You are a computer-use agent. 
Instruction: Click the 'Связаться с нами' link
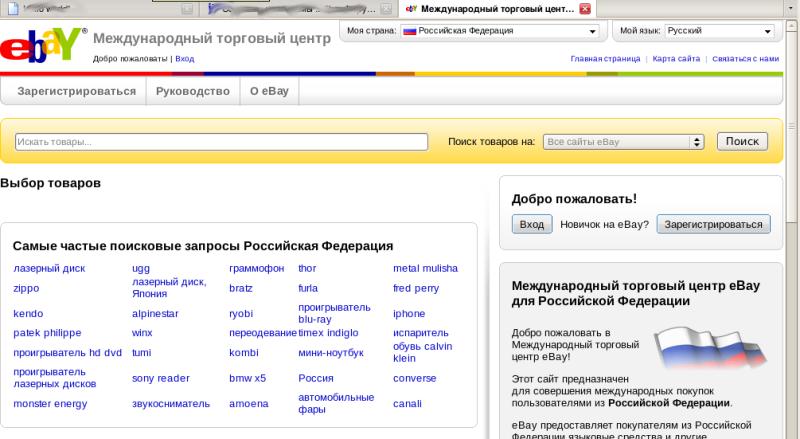[x=746, y=59]
